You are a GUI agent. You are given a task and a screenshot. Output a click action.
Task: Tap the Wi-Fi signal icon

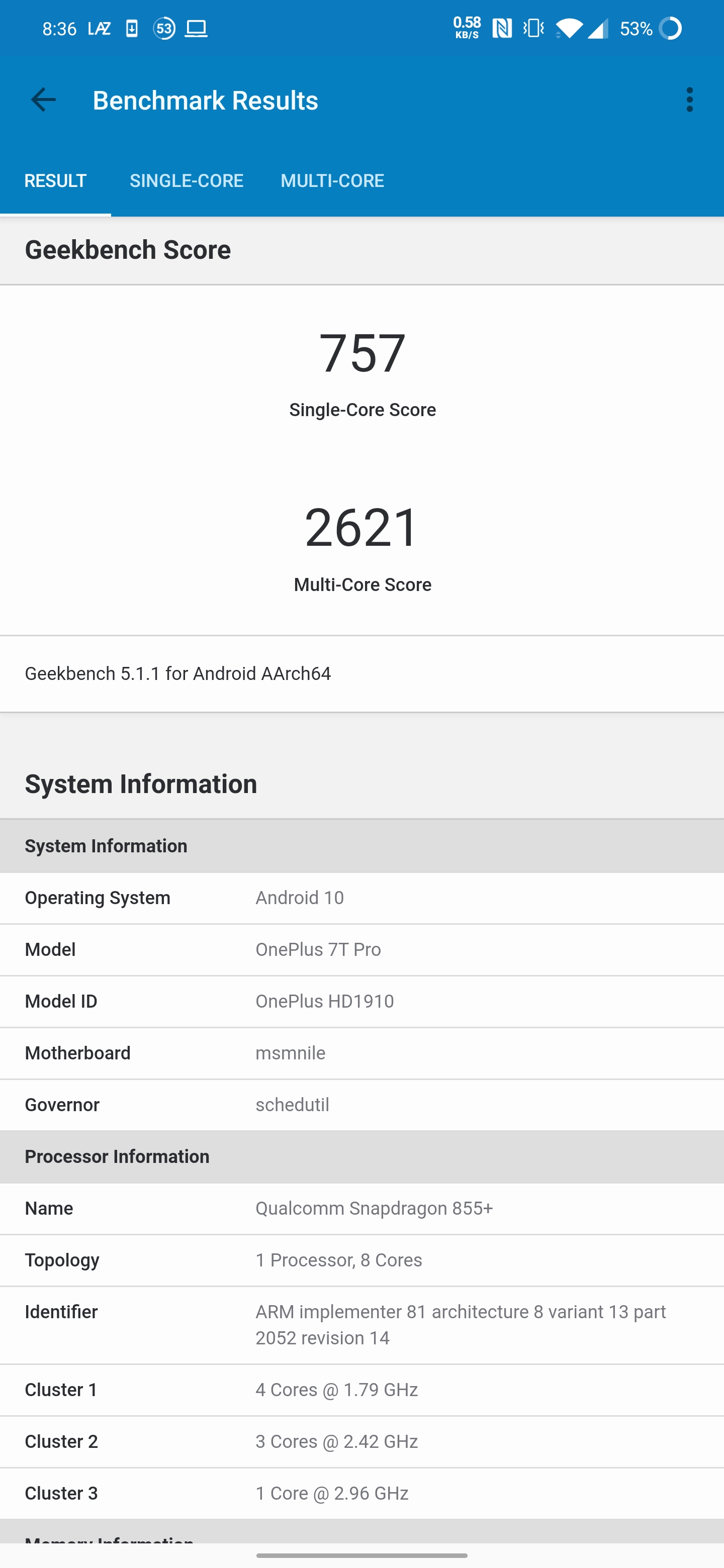[569, 29]
